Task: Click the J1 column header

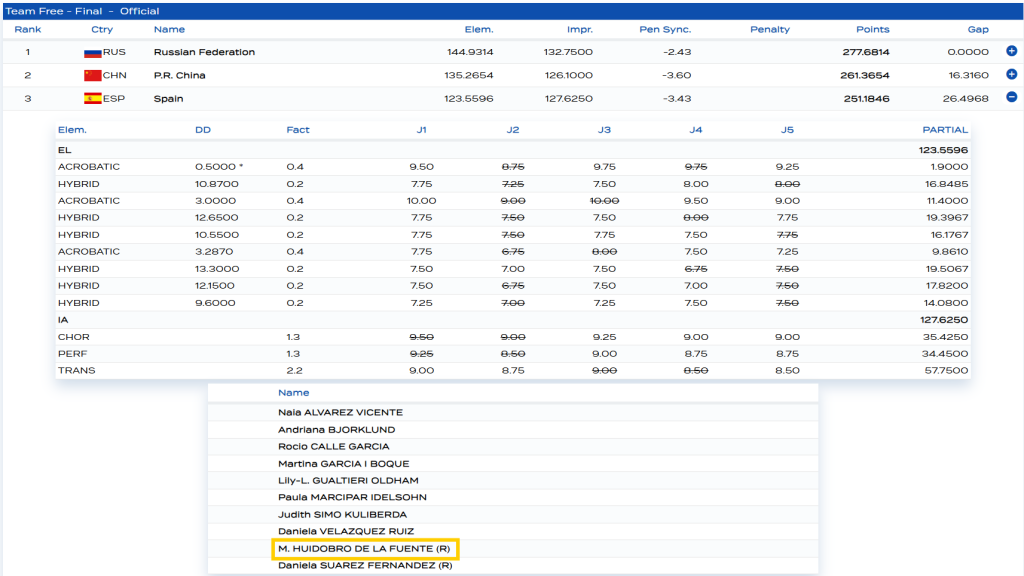Action: coord(422,130)
